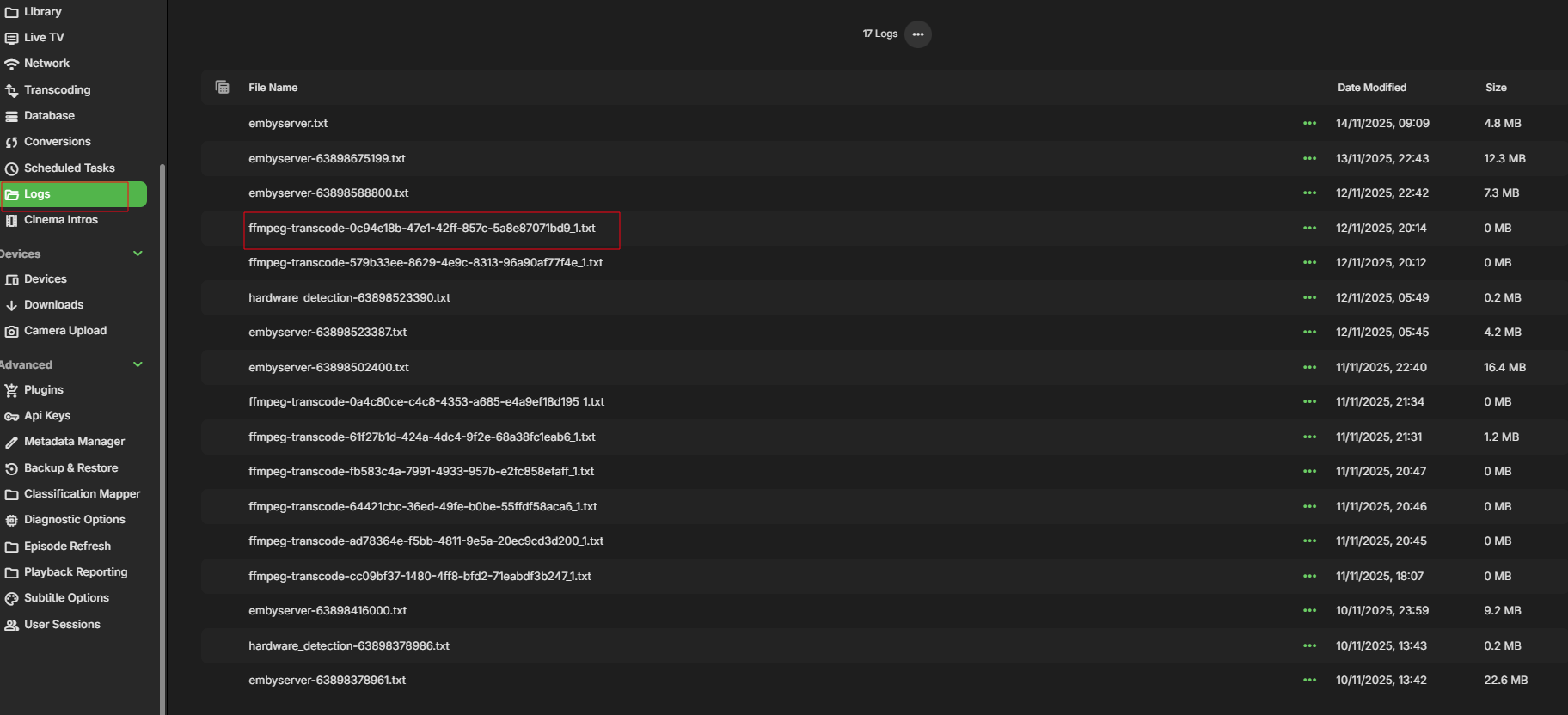Sort list by Date Modified column
This screenshot has height=715, width=1568.
click(x=1372, y=88)
